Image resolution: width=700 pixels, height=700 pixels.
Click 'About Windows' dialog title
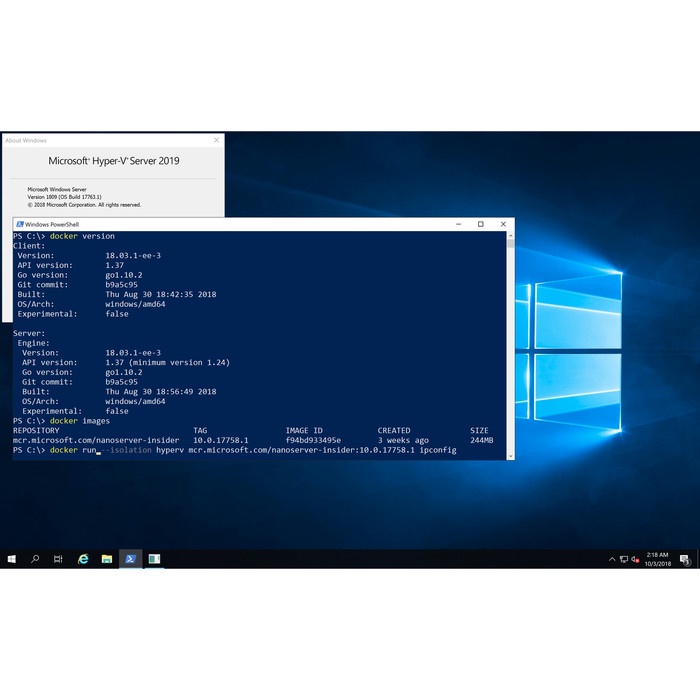point(26,140)
